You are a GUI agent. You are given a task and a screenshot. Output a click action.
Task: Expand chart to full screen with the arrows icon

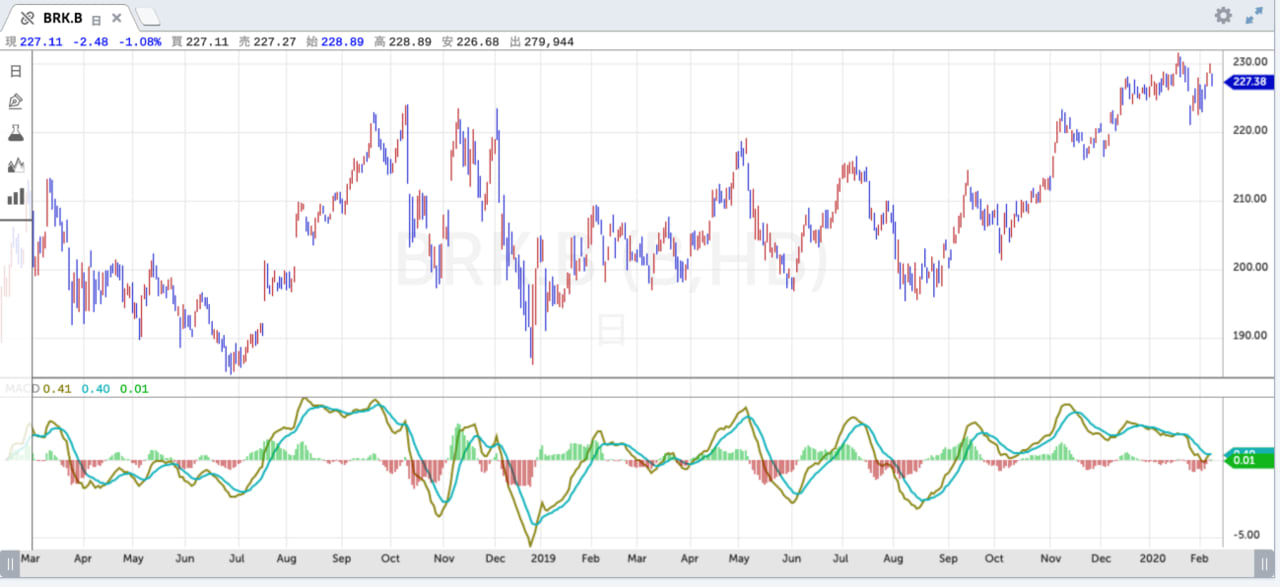click(1254, 16)
